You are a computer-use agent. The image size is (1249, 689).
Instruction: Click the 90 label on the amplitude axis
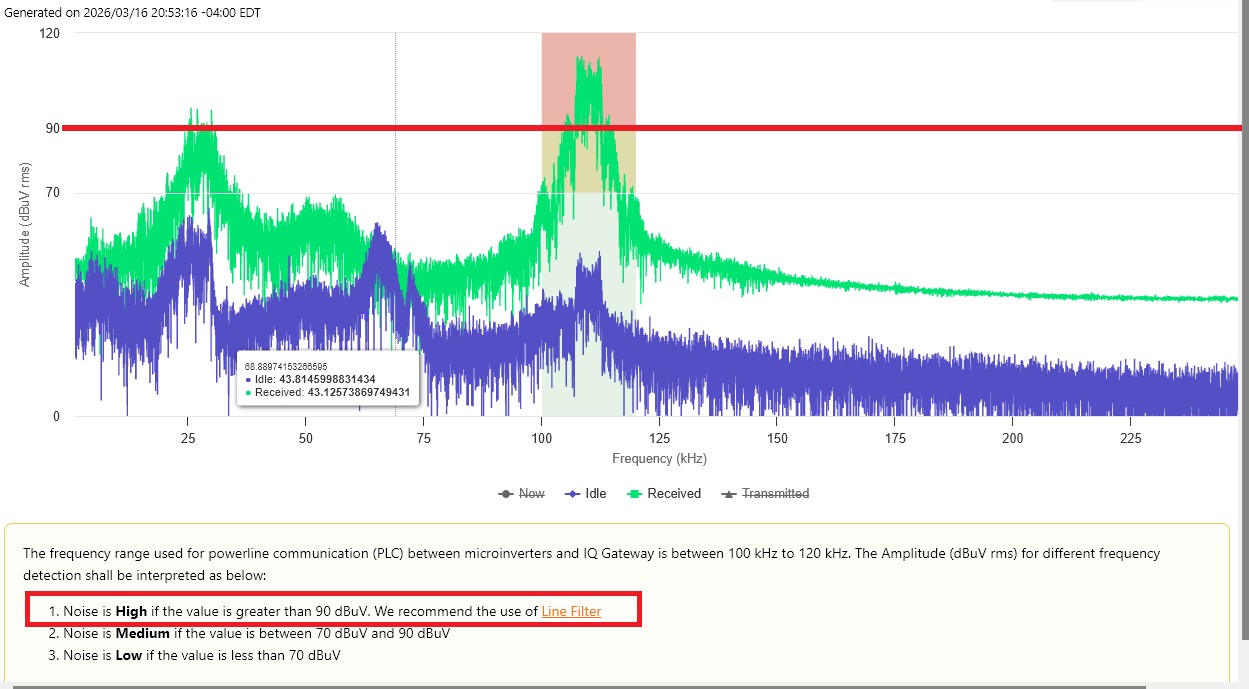coord(52,128)
